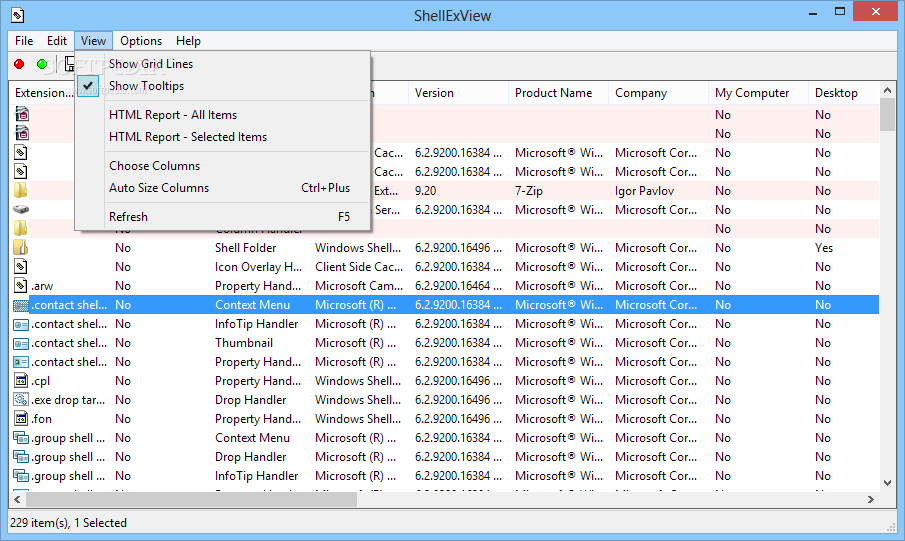Sort by the Extension column header
905x541 pixels.
point(42,93)
